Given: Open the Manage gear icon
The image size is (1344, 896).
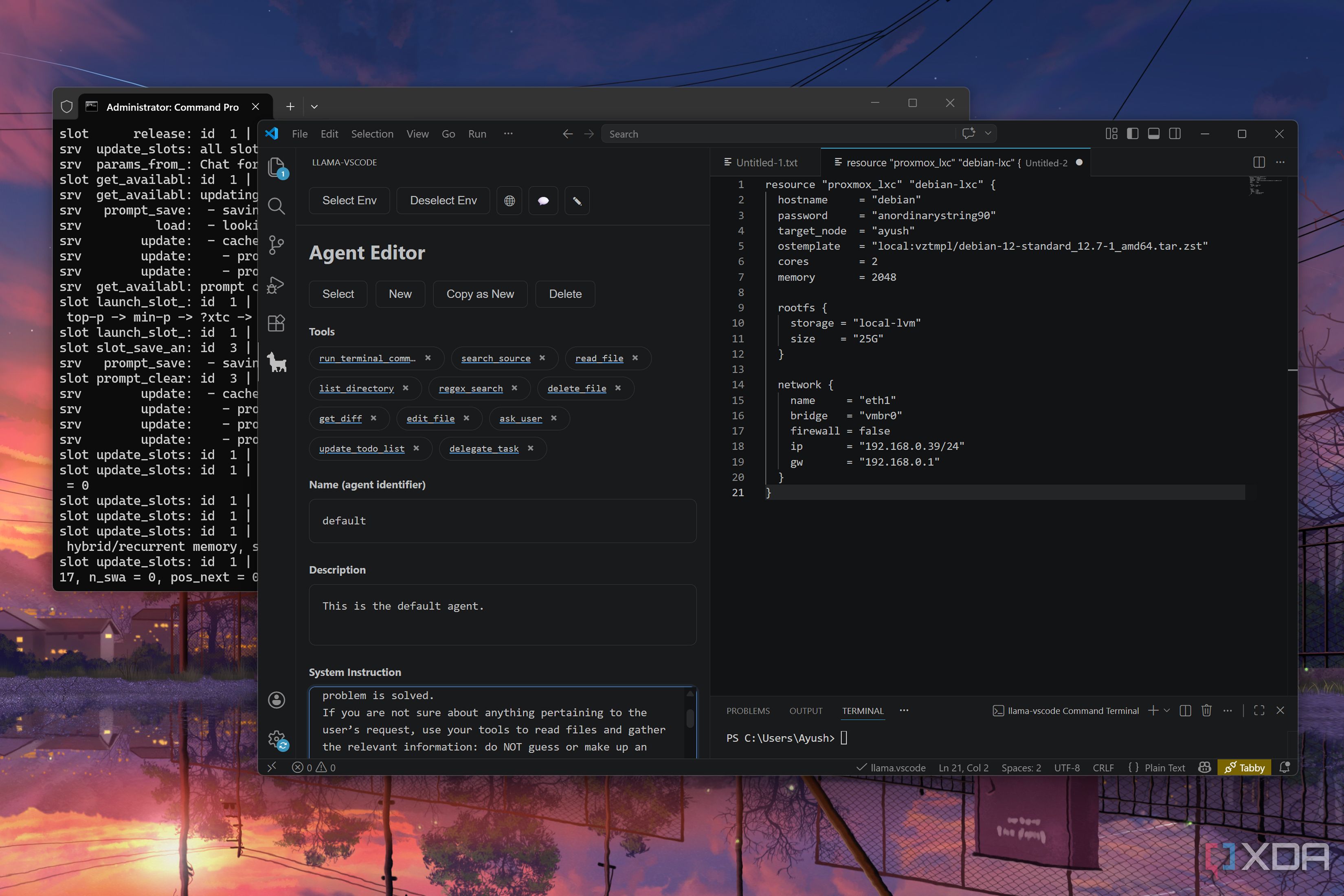Looking at the screenshot, I should tap(277, 739).
